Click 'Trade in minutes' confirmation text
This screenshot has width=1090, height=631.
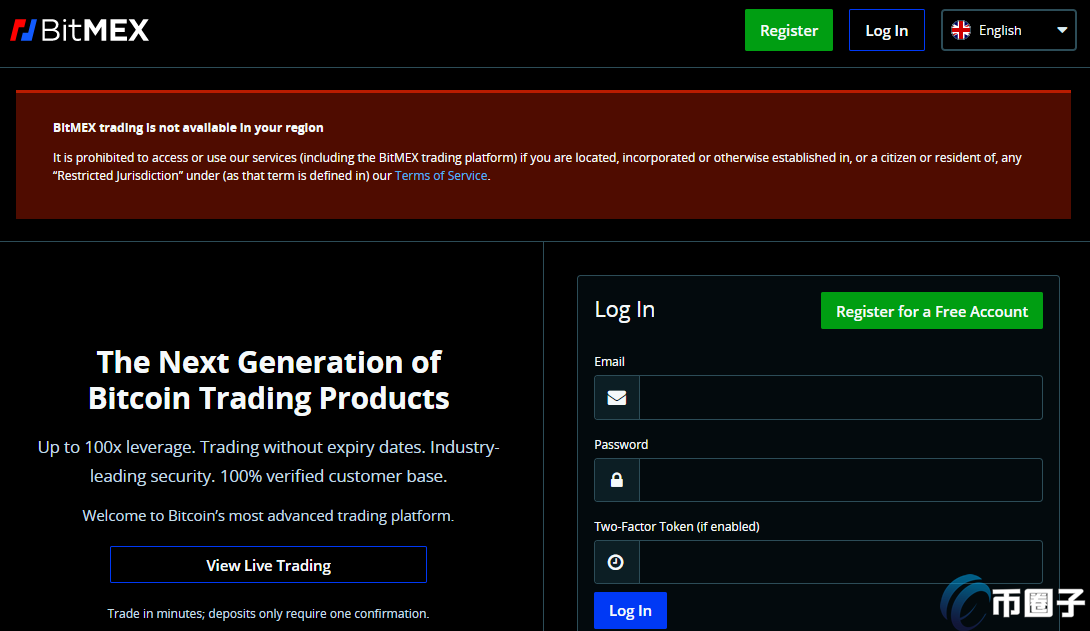[x=268, y=614]
